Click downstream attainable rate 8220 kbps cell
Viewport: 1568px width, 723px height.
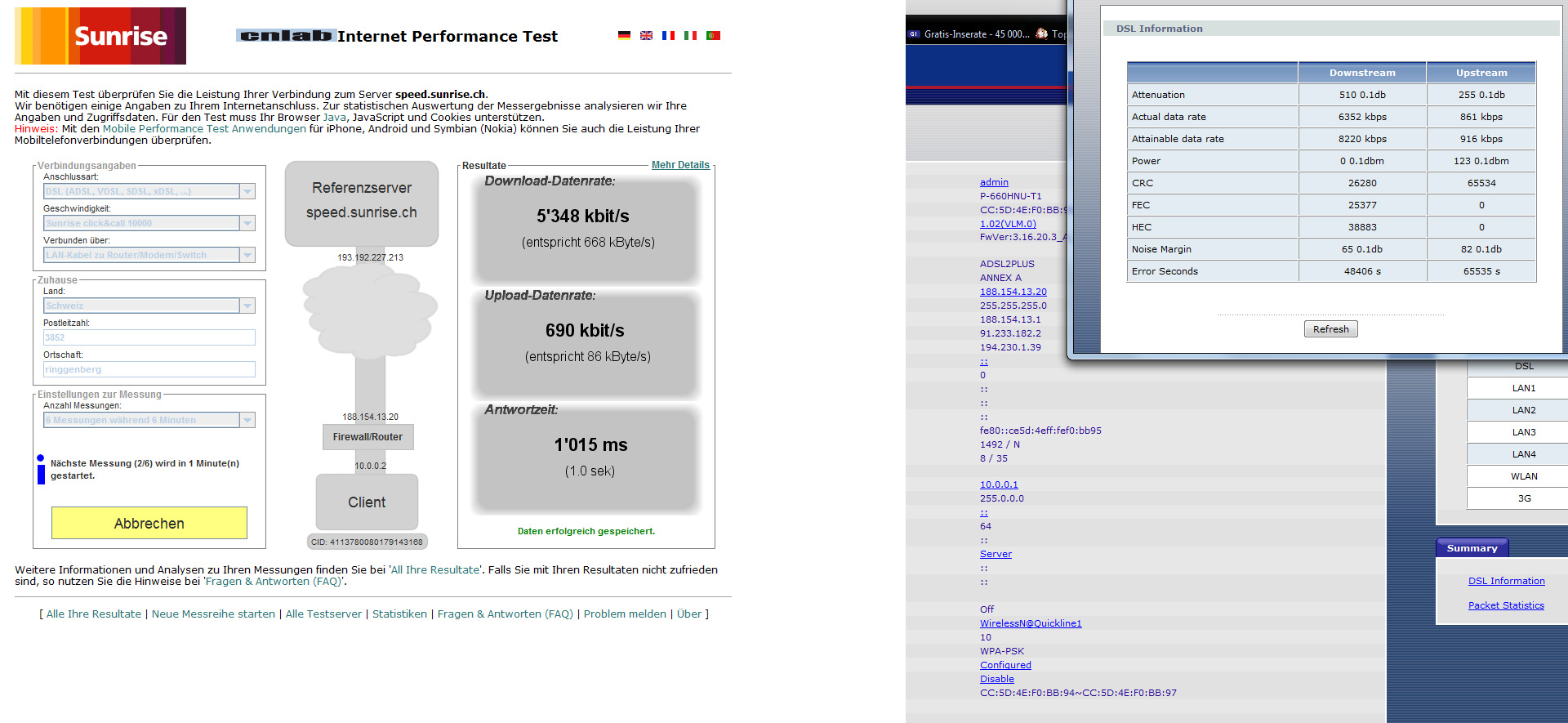click(x=1362, y=139)
